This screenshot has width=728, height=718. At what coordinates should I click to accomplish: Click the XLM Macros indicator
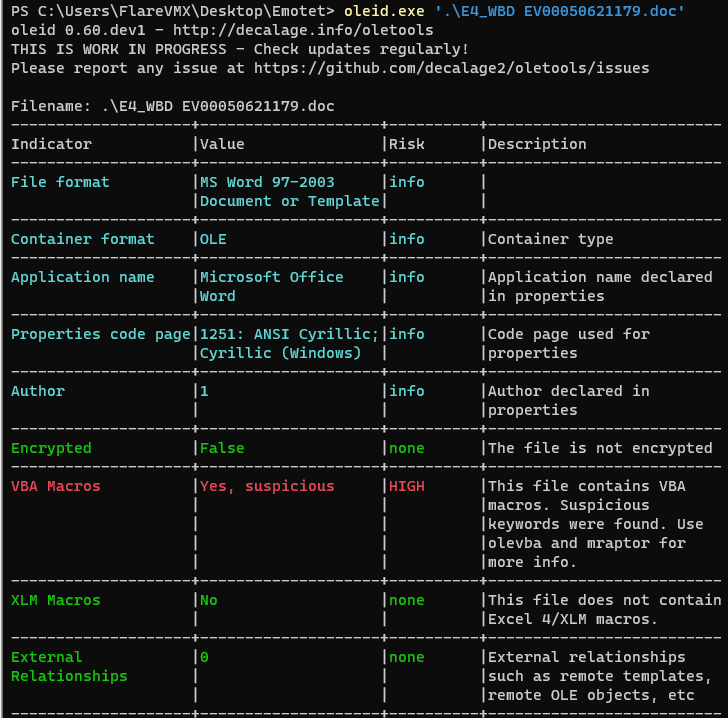pyautogui.click(x=56, y=601)
